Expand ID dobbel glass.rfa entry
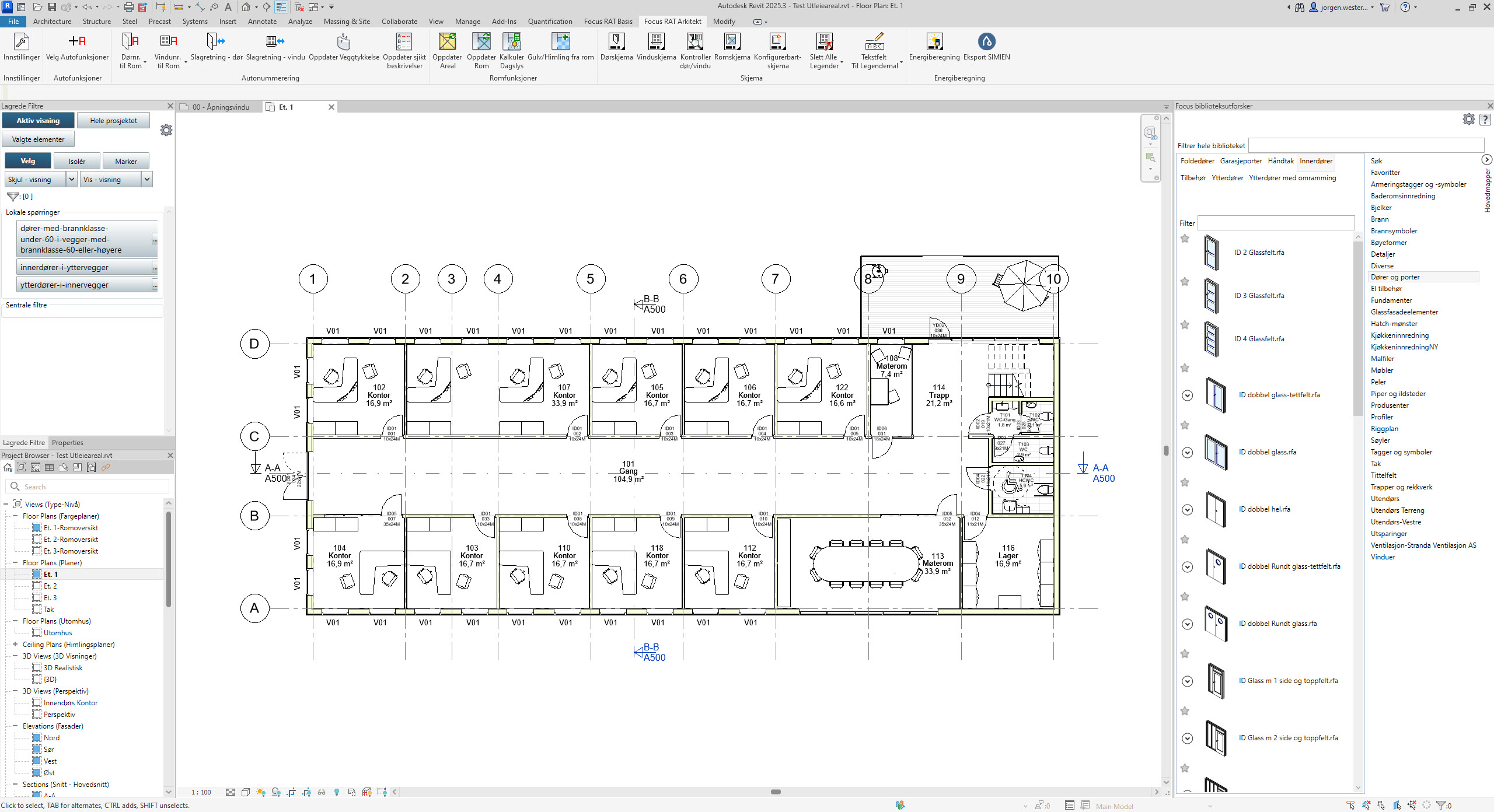 coord(1187,452)
